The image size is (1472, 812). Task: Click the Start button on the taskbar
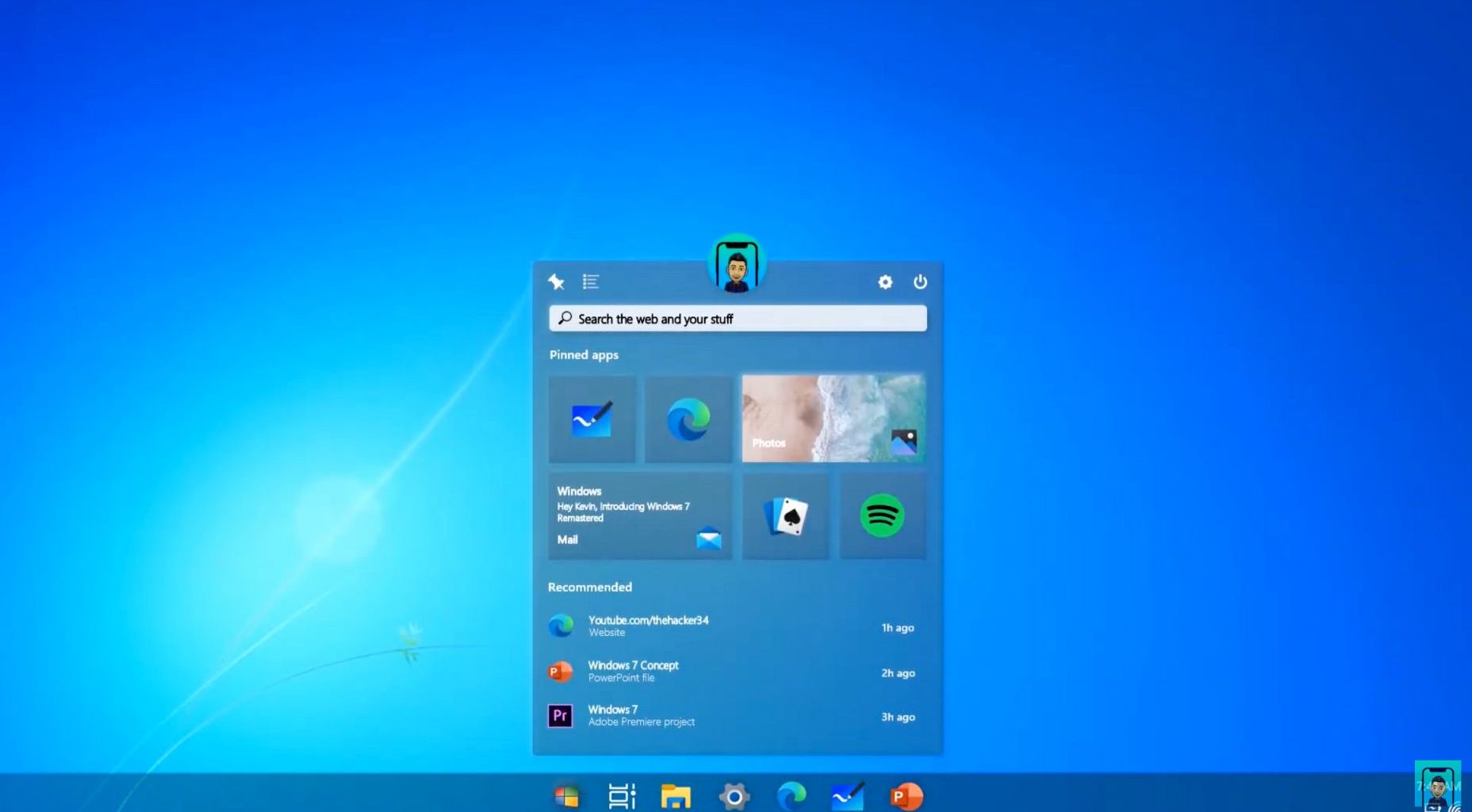click(567, 795)
